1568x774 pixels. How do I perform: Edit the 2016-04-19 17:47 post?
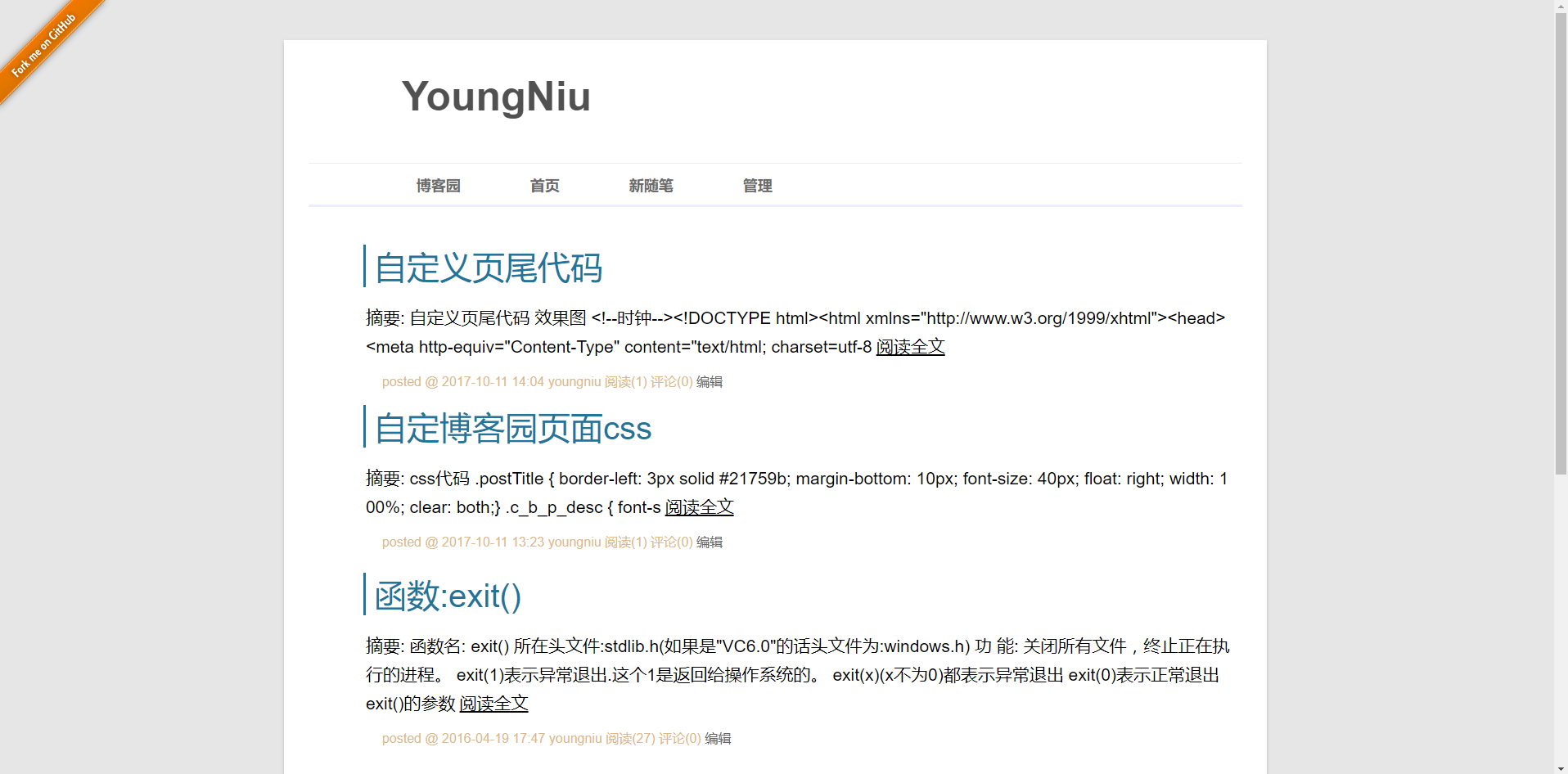718,739
